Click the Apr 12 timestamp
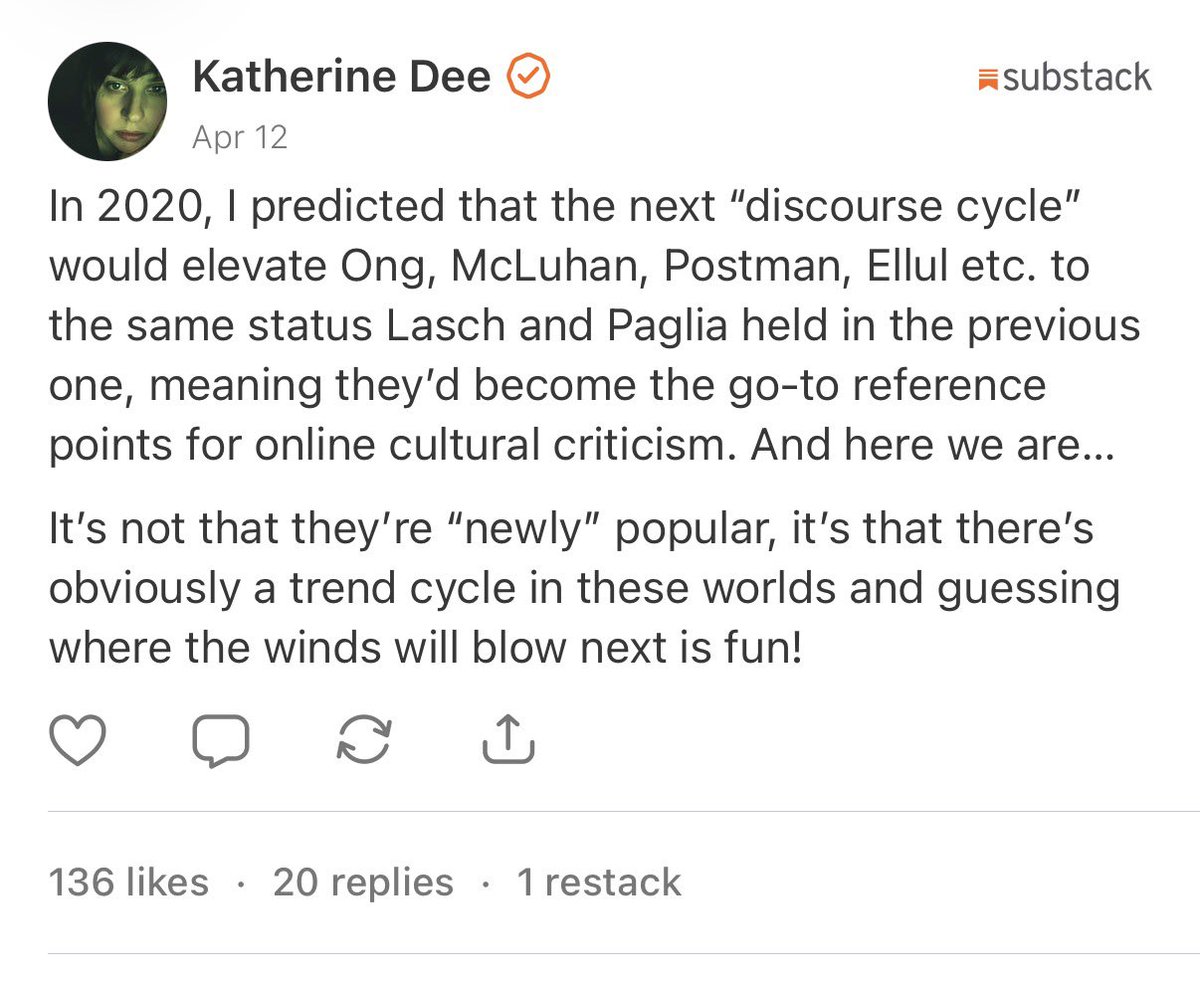This screenshot has width=1200, height=981. click(239, 137)
